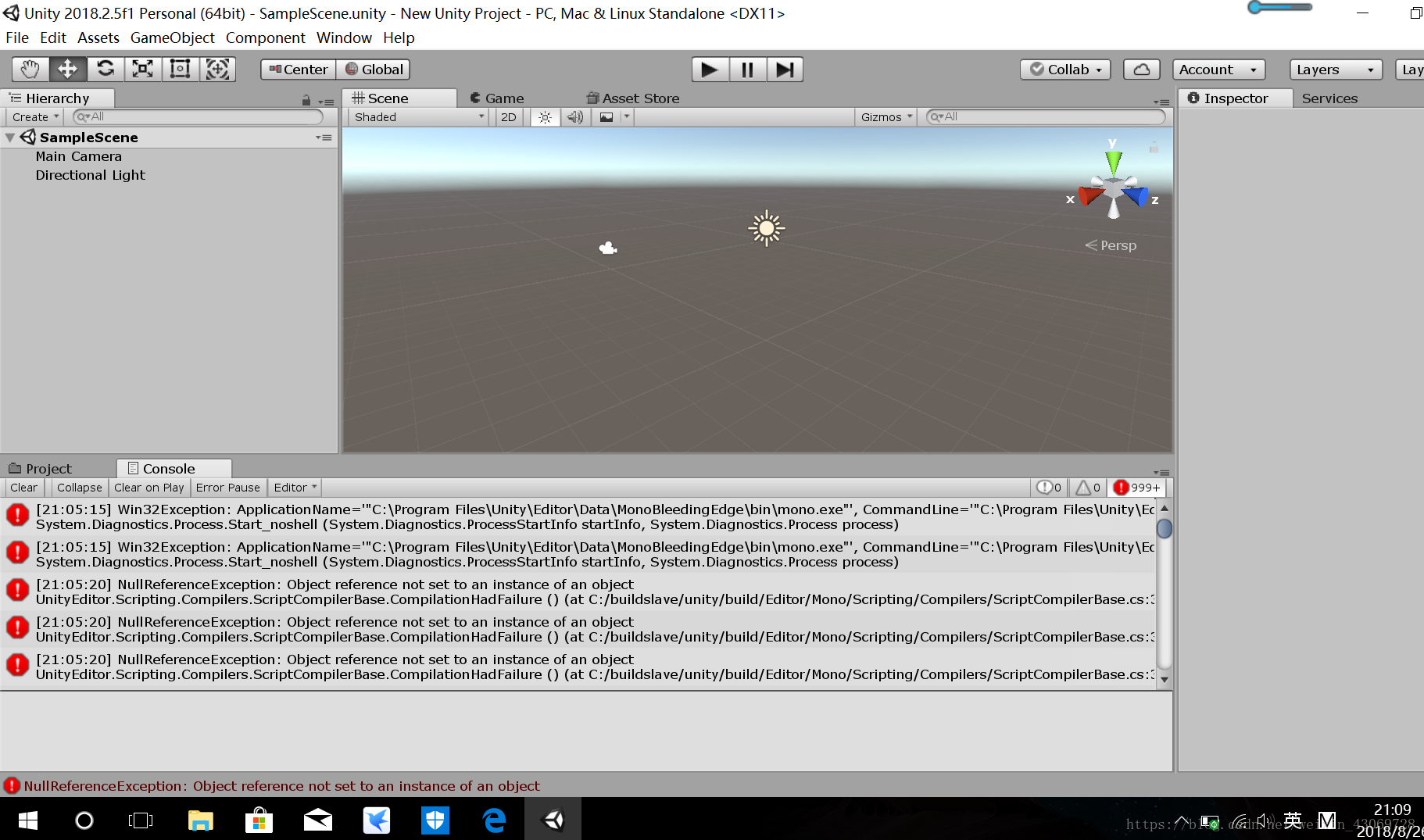Switch to the Hierarchy tab
The width and height of the screenshot is (1424, 840).
(x=58, y=98)
